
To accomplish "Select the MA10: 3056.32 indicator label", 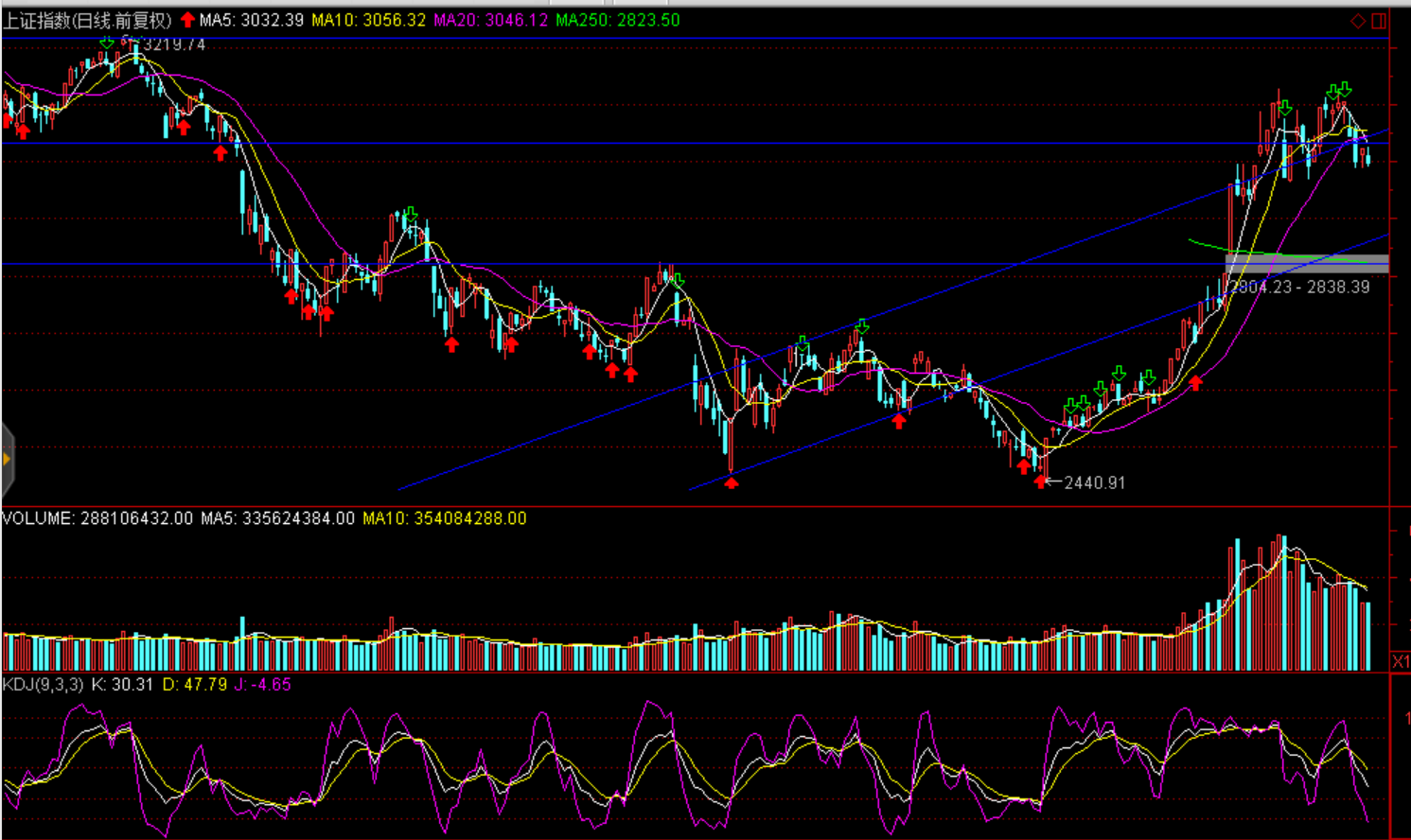I will (x=369, y=20).
